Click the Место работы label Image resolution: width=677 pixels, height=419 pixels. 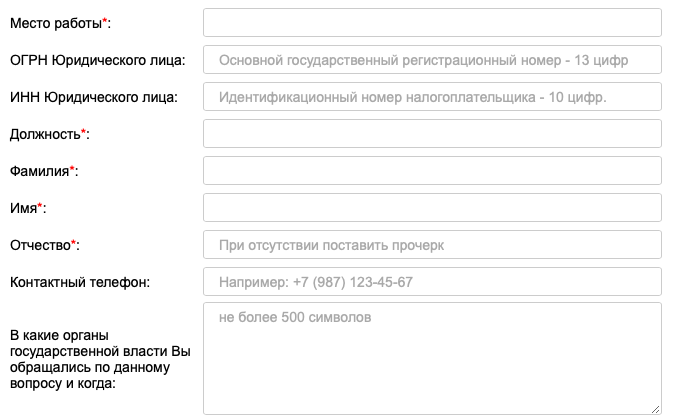coord(60,23)
